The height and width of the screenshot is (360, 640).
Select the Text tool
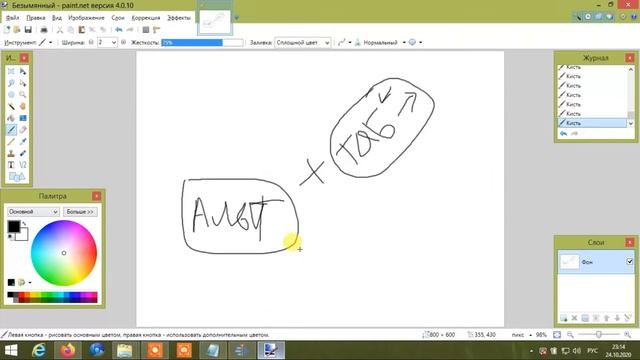[x=11, y=165]
